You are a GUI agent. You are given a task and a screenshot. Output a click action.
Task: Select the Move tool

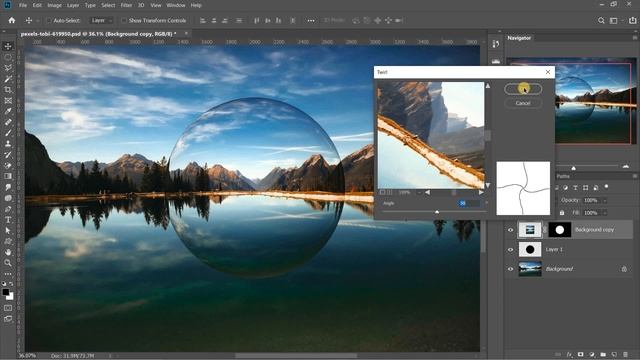8,46
